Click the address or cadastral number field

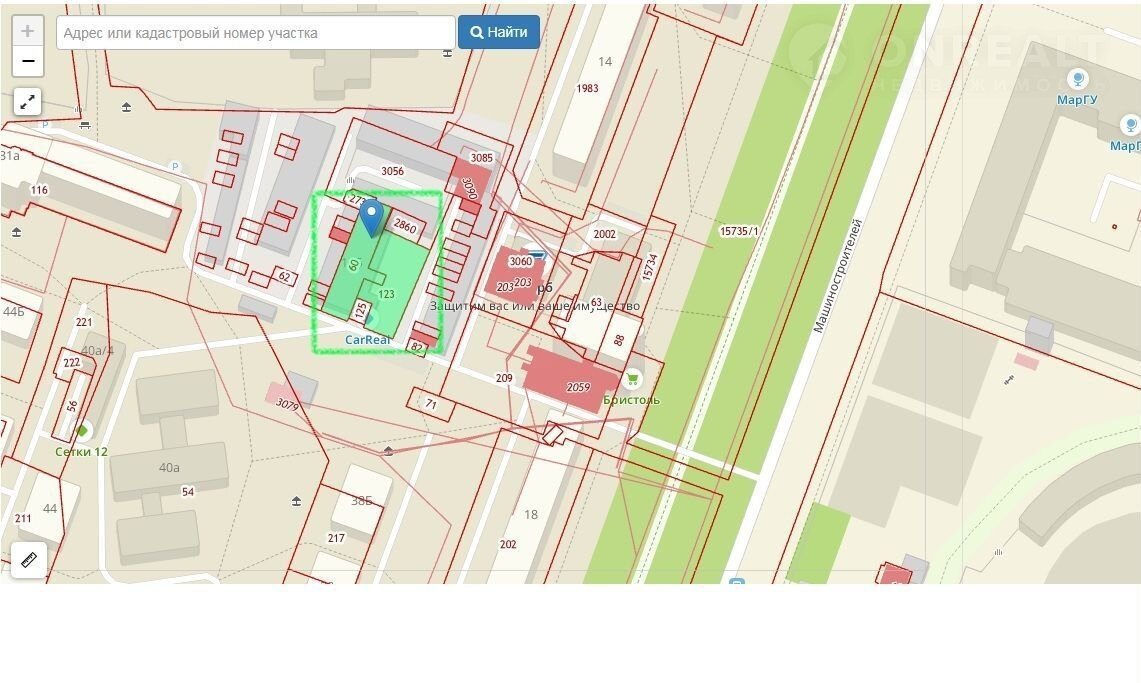(x=256, y=32)
